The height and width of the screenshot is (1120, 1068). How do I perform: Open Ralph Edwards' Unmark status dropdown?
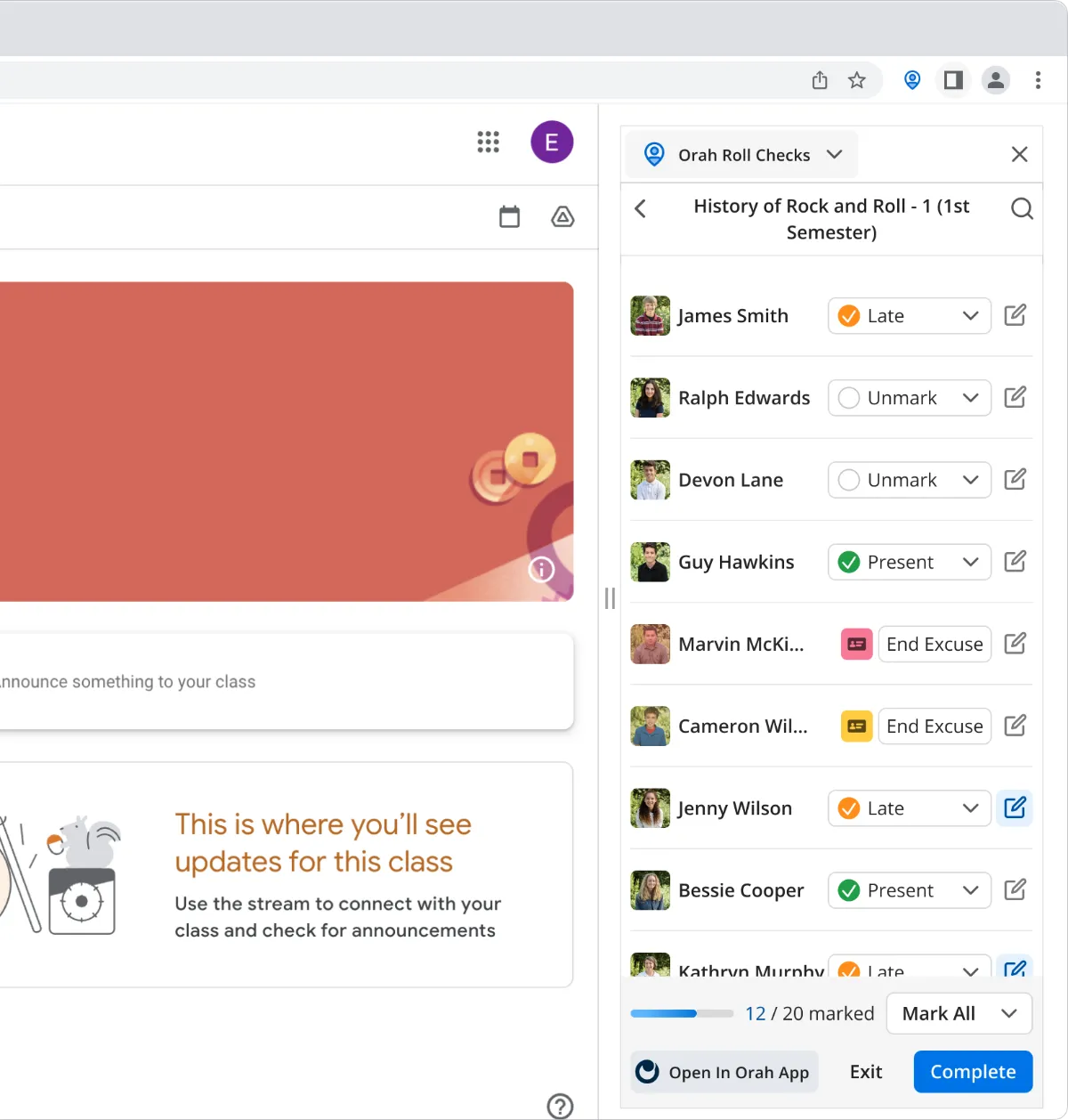[x=910, y=398]
